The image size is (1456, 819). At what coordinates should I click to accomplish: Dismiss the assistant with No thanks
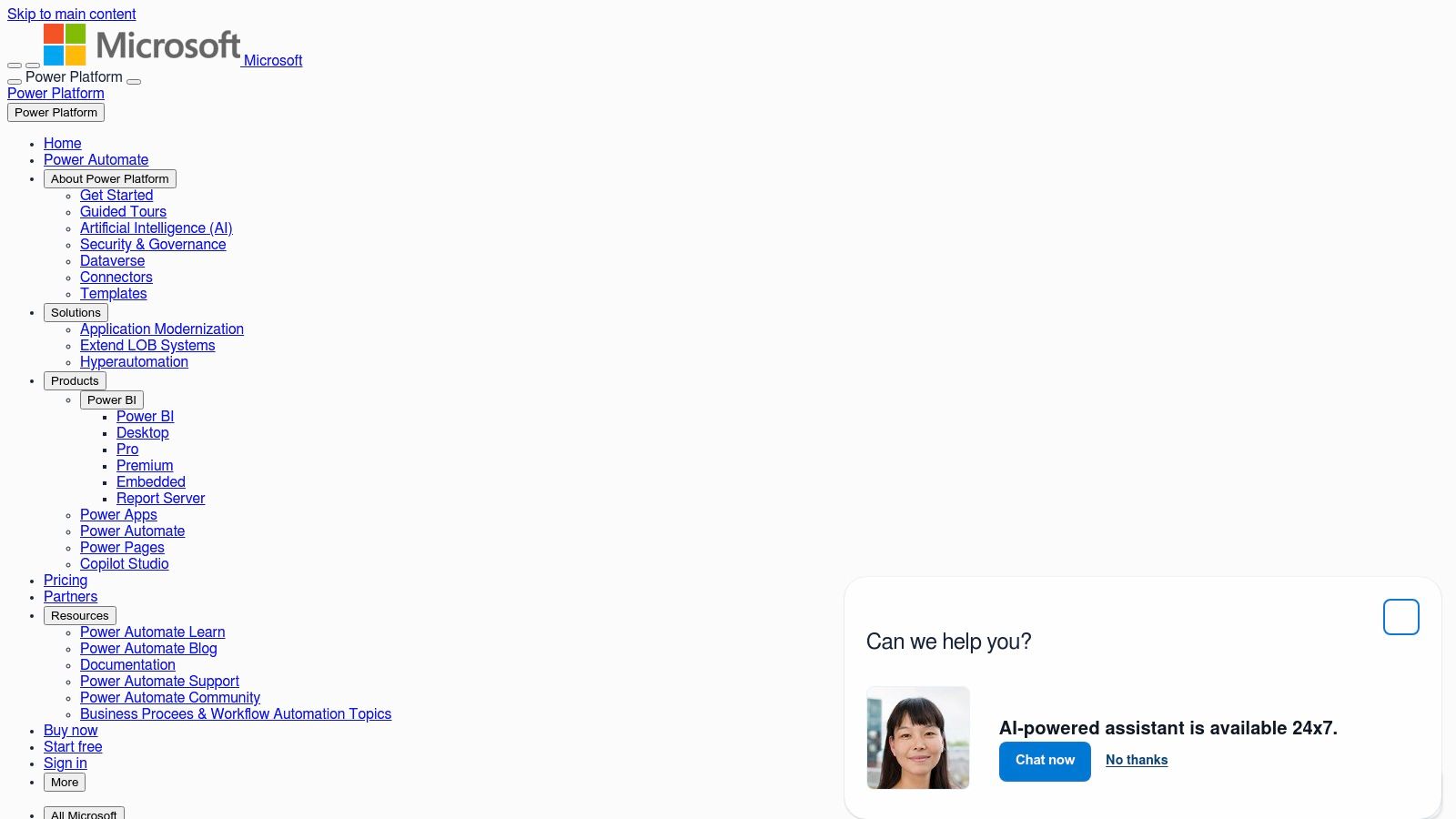(x=1136, y=761)
